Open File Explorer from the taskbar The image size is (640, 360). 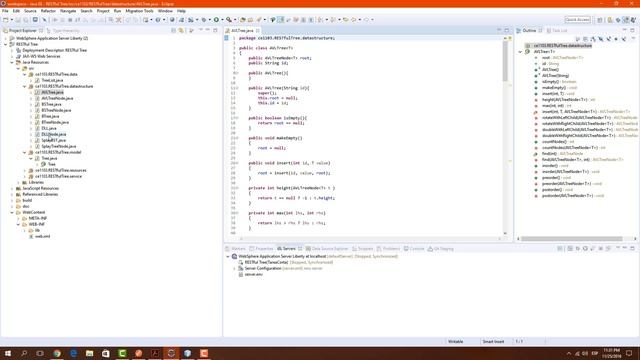point(89,353)
